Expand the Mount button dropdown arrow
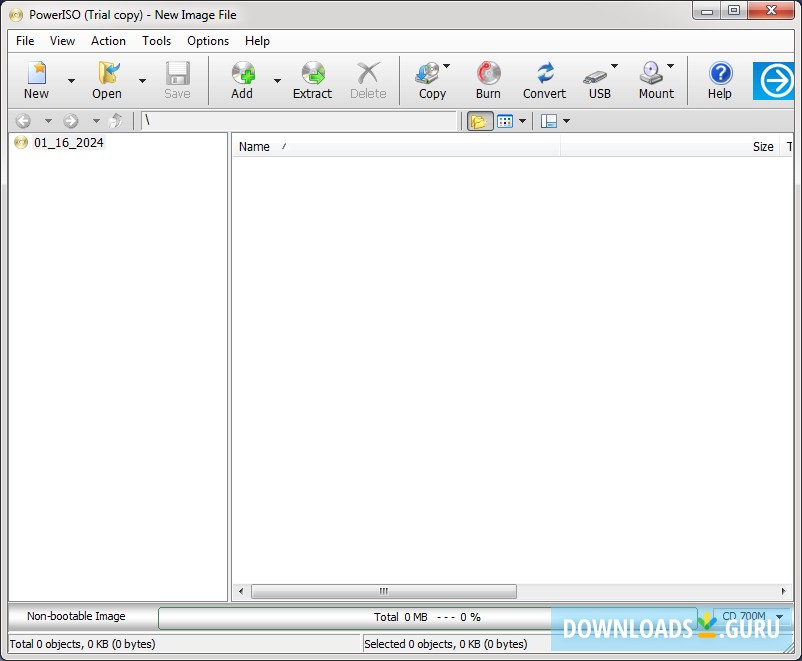802x661 pixels. click(x=670, y=65)
